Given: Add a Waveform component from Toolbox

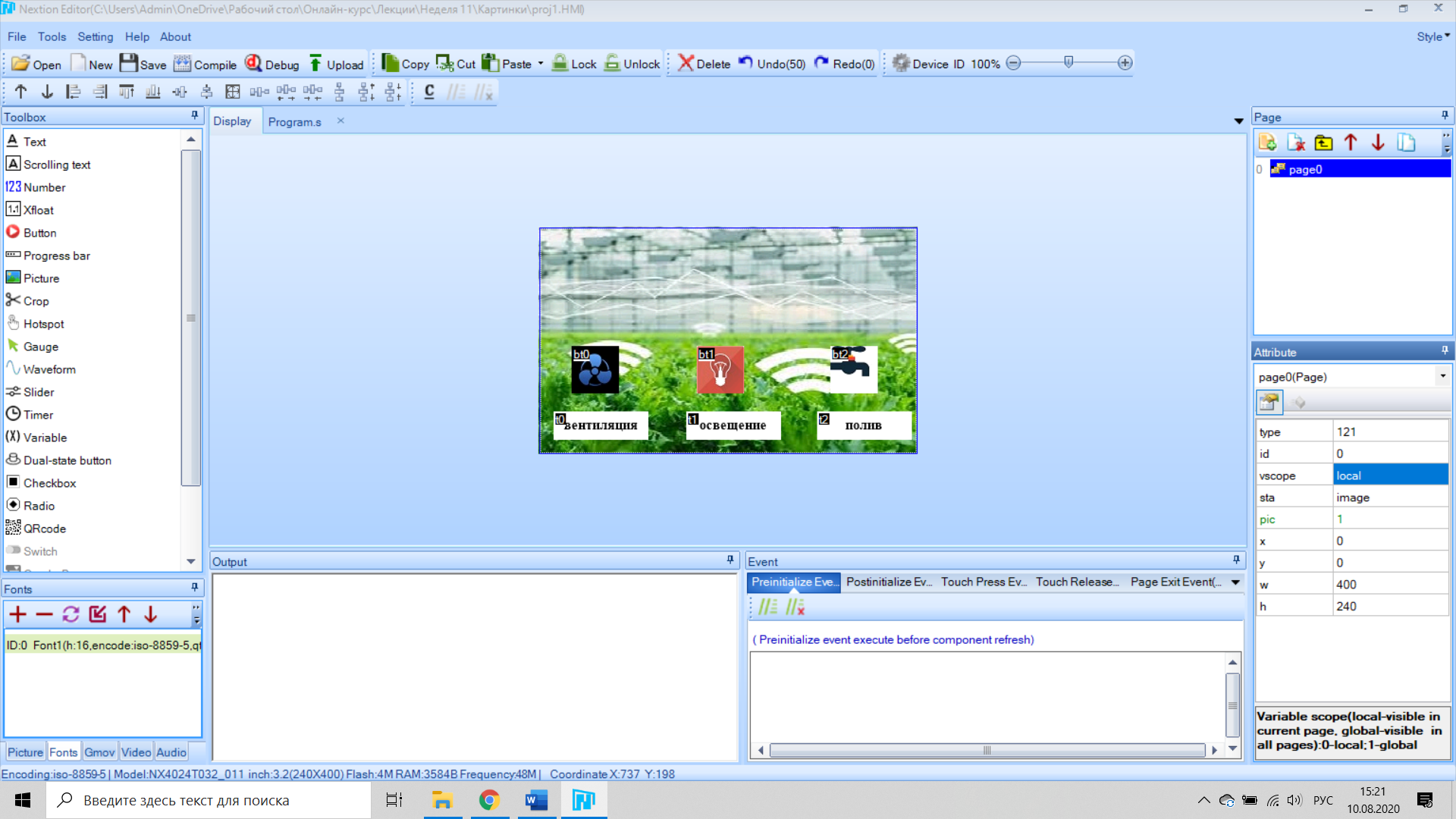Looking at the screenshot, I should (49, 369).
